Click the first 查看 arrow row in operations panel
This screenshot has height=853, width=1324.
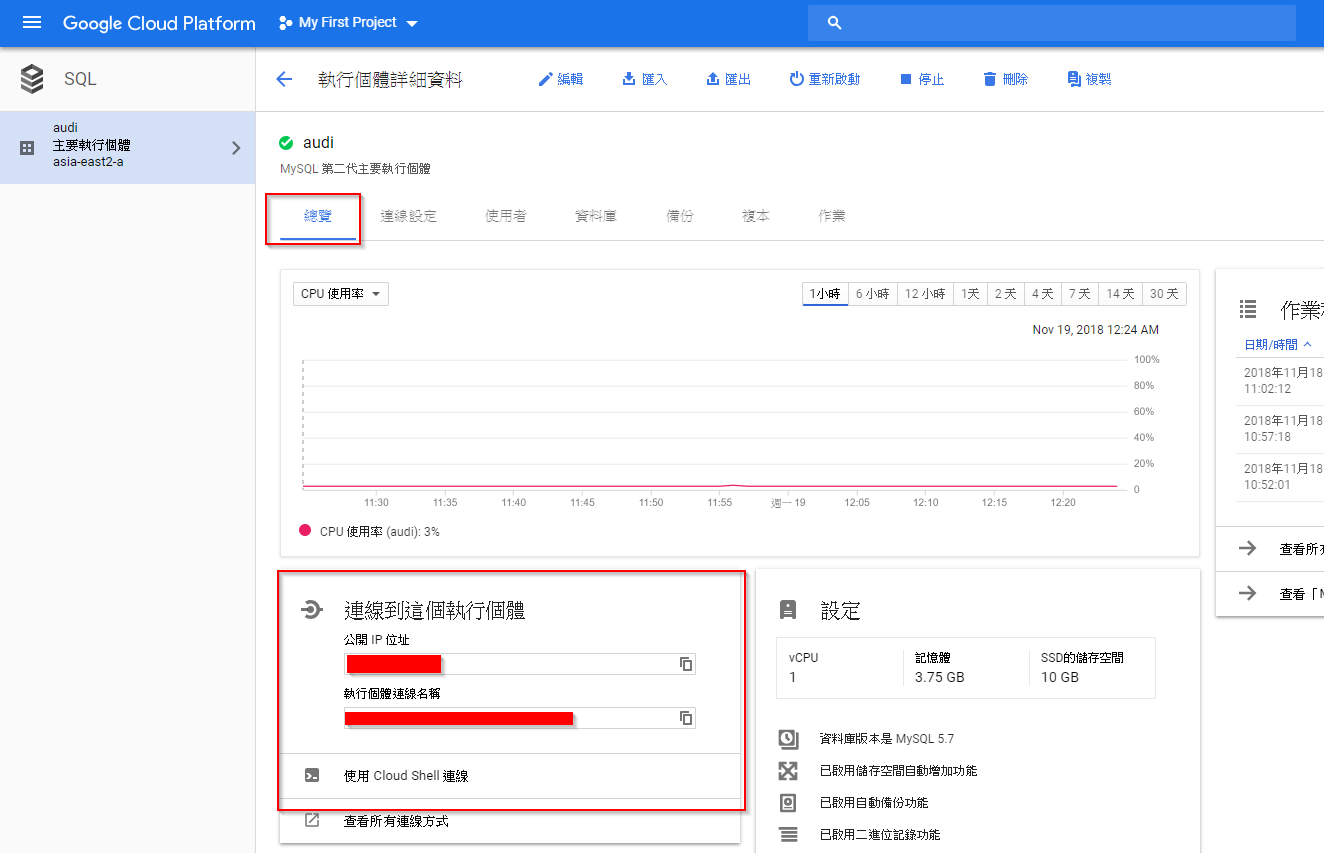click(x=1270, y=548)
